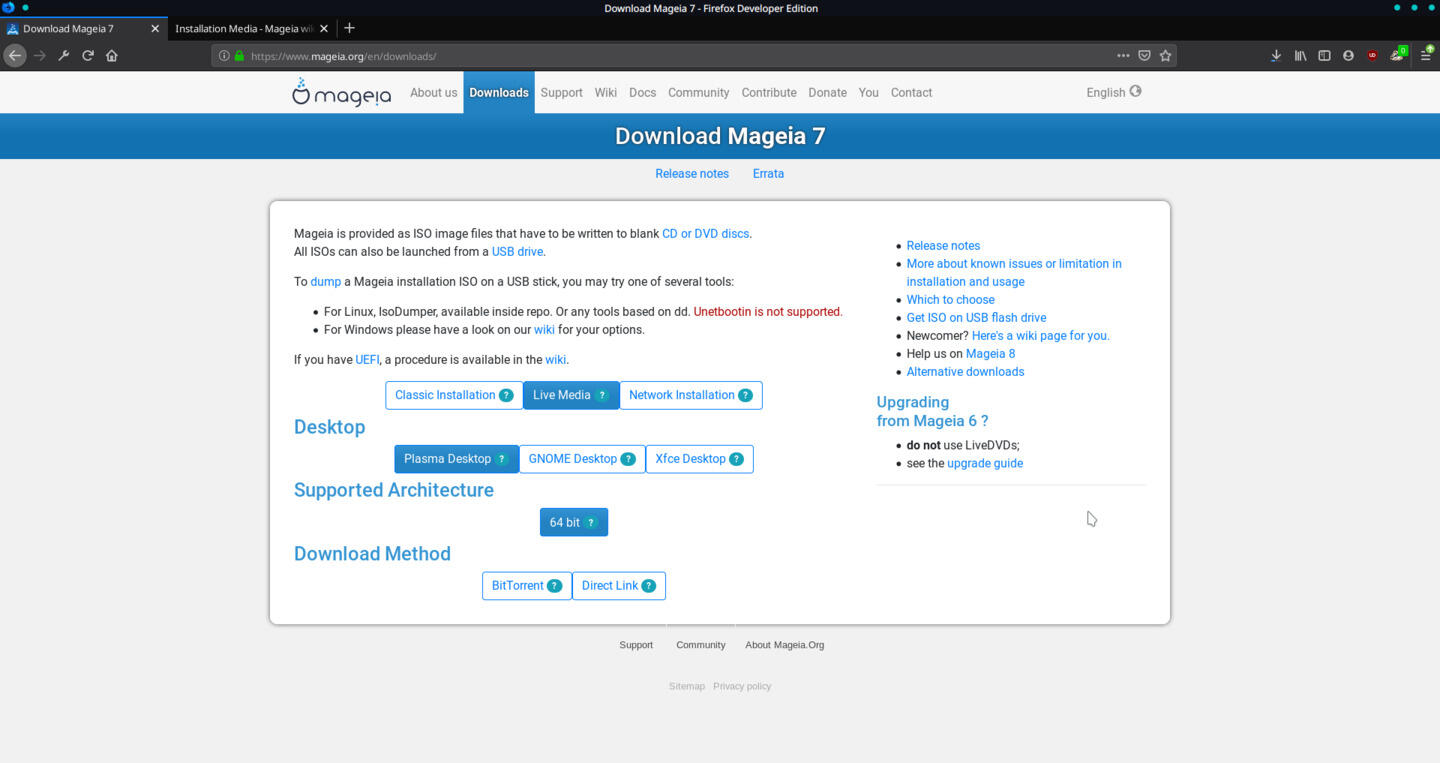Reload the current page
The height and width of the screenshot is (763, 1440).
pyautogui.click(x=88, y=56)
